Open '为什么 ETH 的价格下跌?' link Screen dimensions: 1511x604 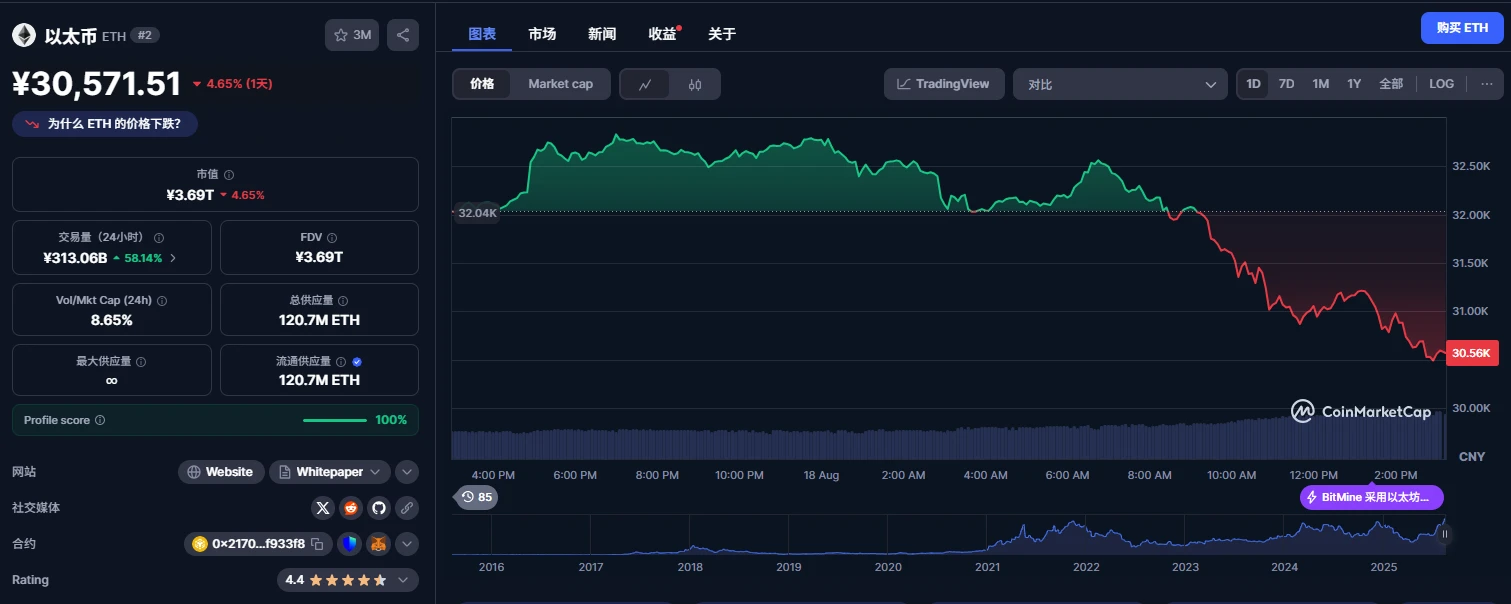coord(104,123)
